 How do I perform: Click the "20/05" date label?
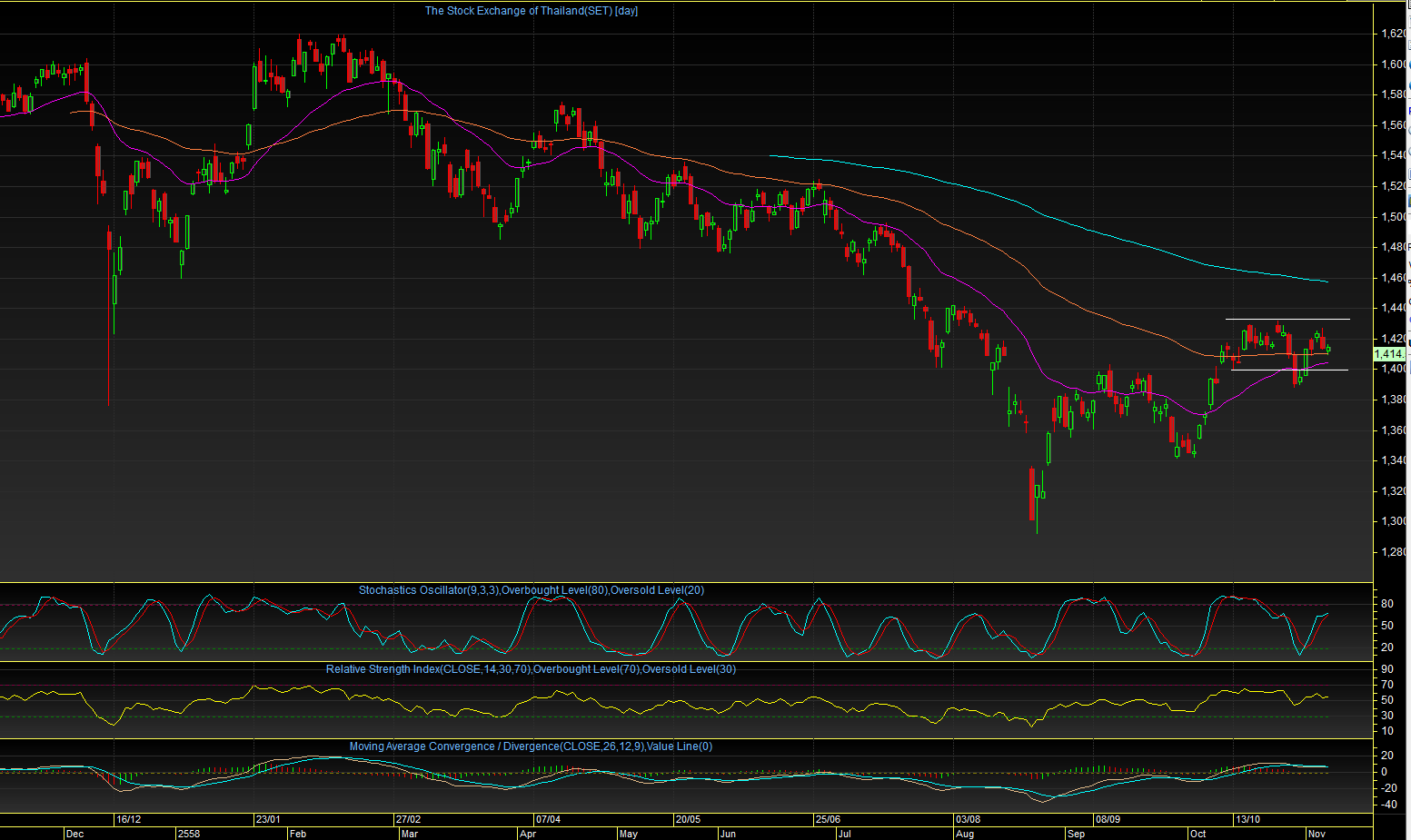pyautogui.click(x=688, y=819)
